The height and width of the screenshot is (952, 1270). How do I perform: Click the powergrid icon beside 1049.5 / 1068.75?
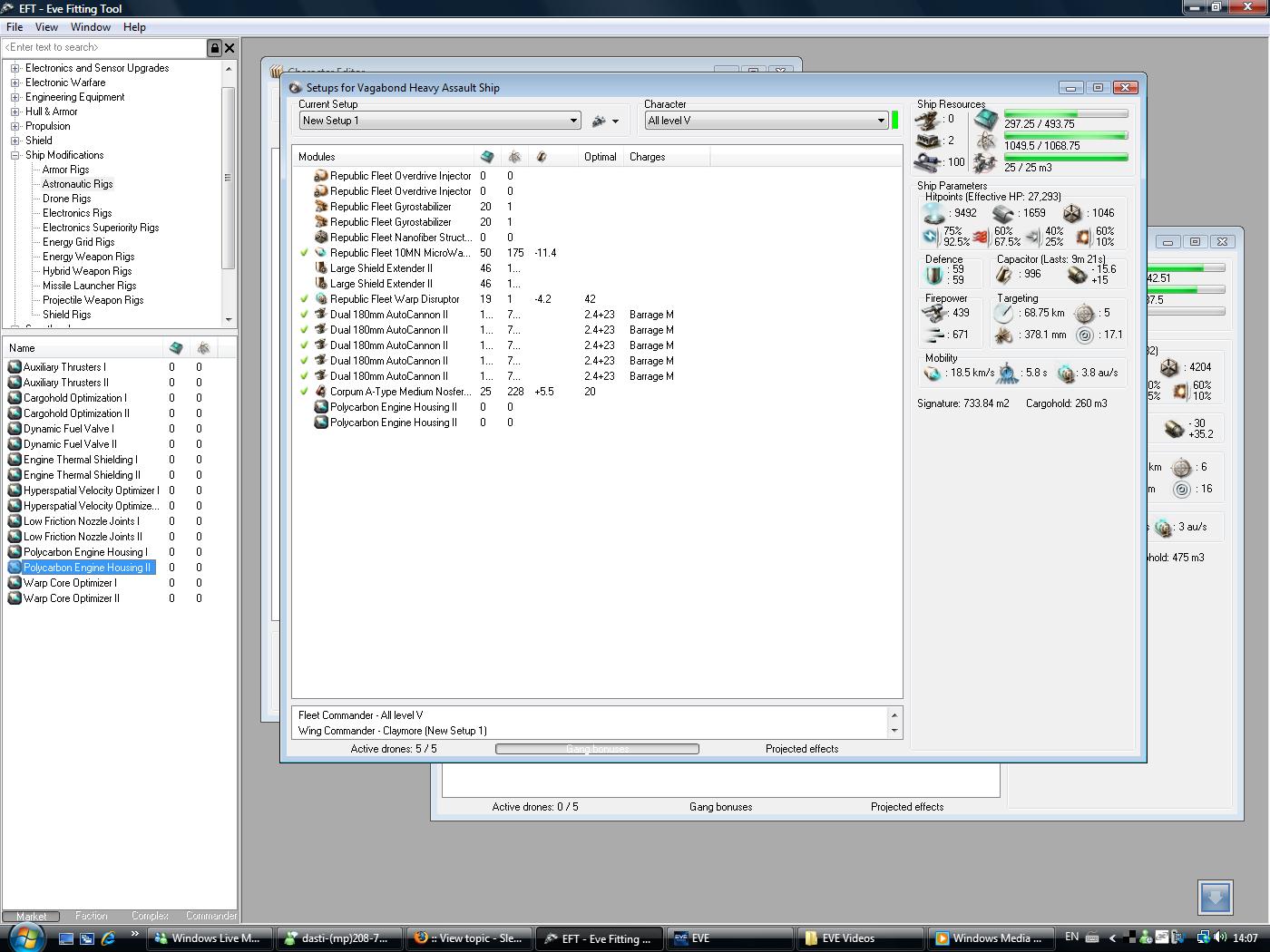tap(986, 141)
